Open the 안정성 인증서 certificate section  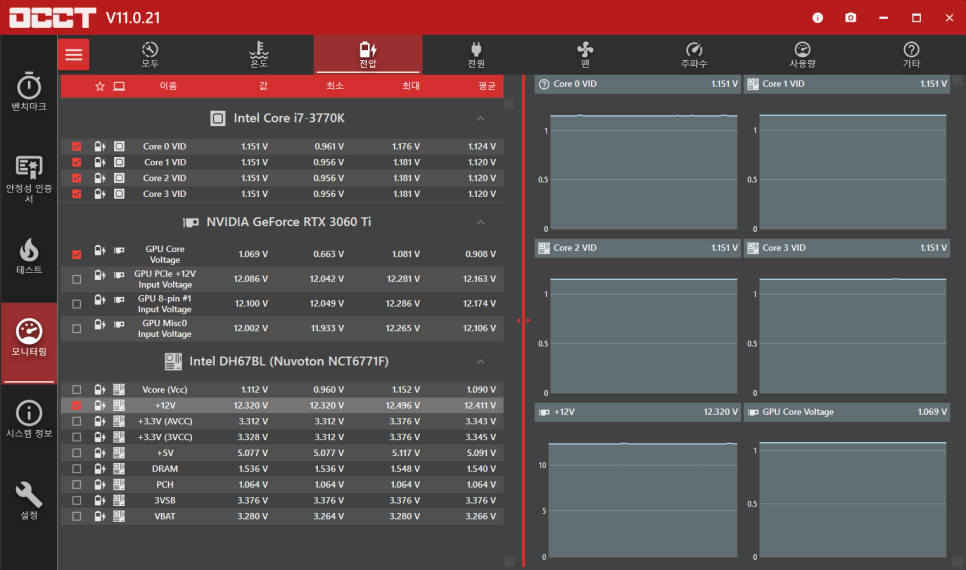tap(29, 179)
